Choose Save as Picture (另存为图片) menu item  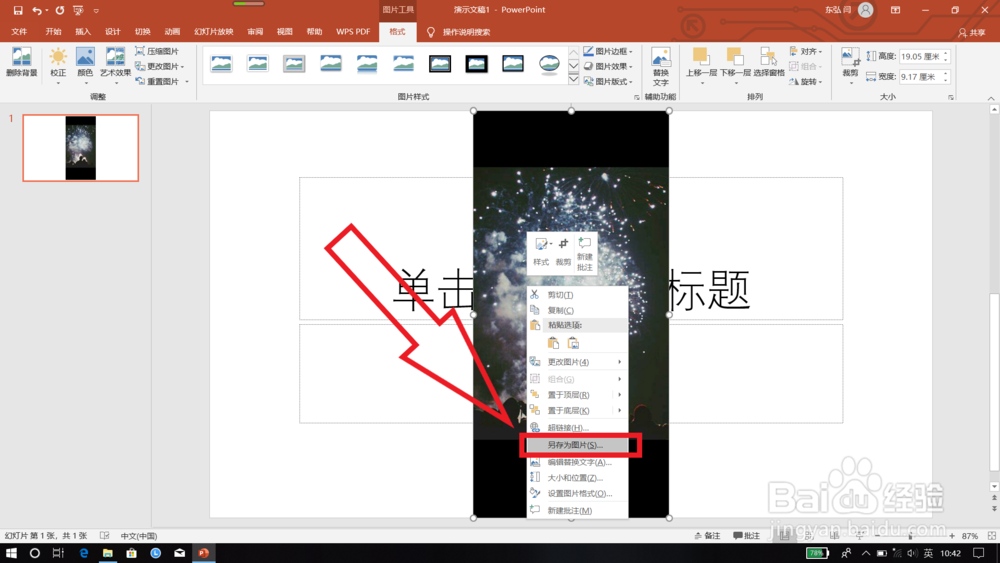click(577, 445)
